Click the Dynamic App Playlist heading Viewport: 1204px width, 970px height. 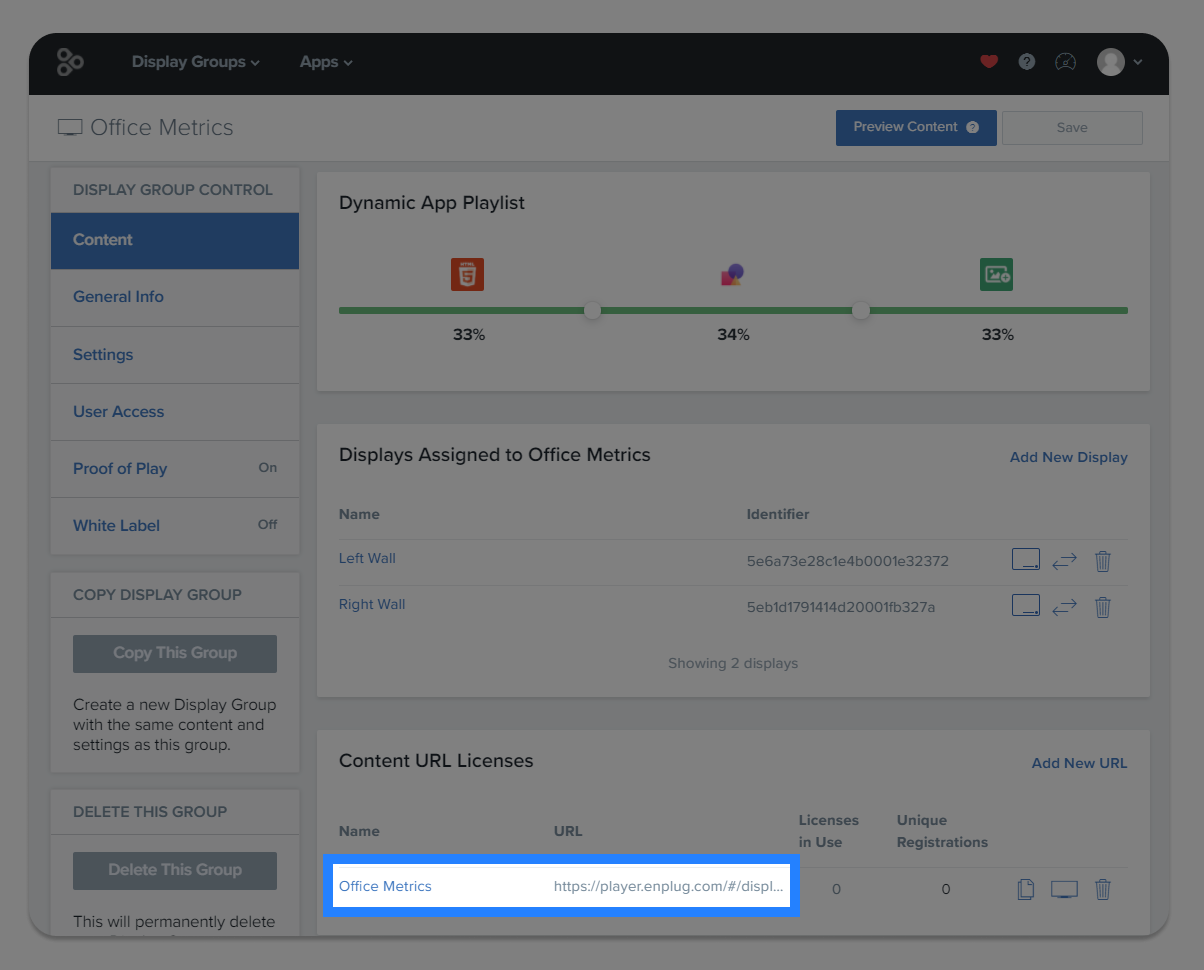[x=432, y=203]
